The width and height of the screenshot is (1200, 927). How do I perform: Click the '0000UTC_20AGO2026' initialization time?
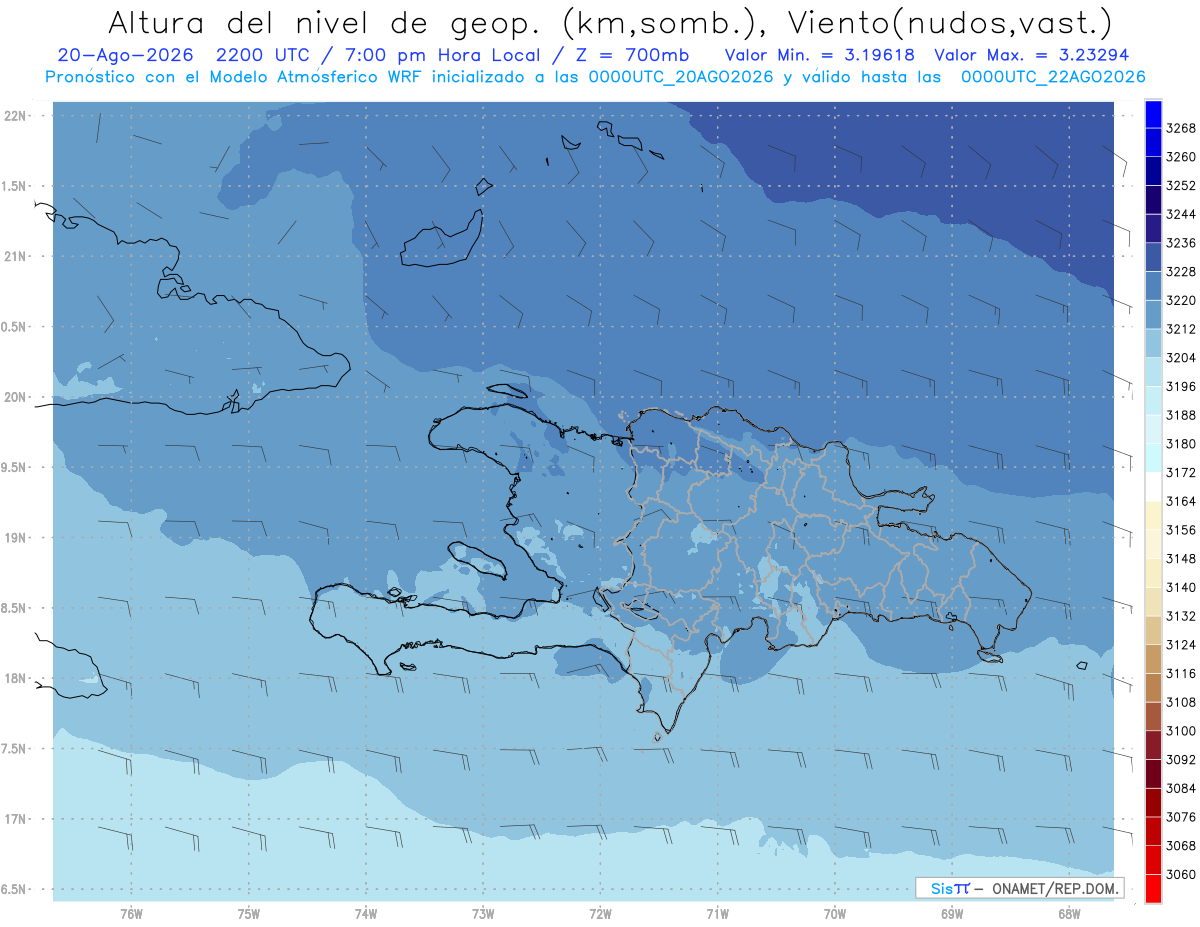[x=681, y=77]
